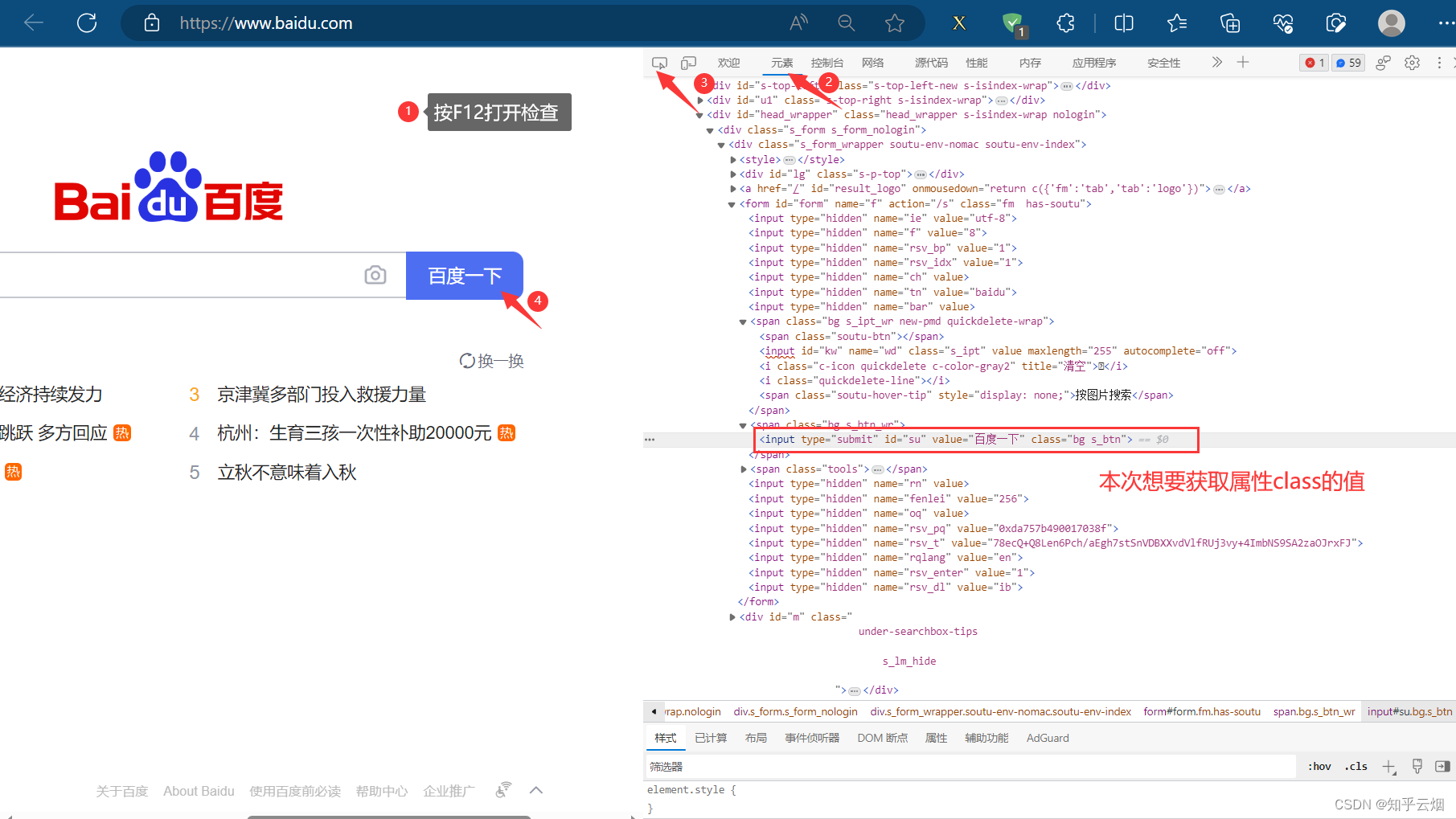Expand the style node
This screenshot has width=1456, height=819.
tap(732, 160)
